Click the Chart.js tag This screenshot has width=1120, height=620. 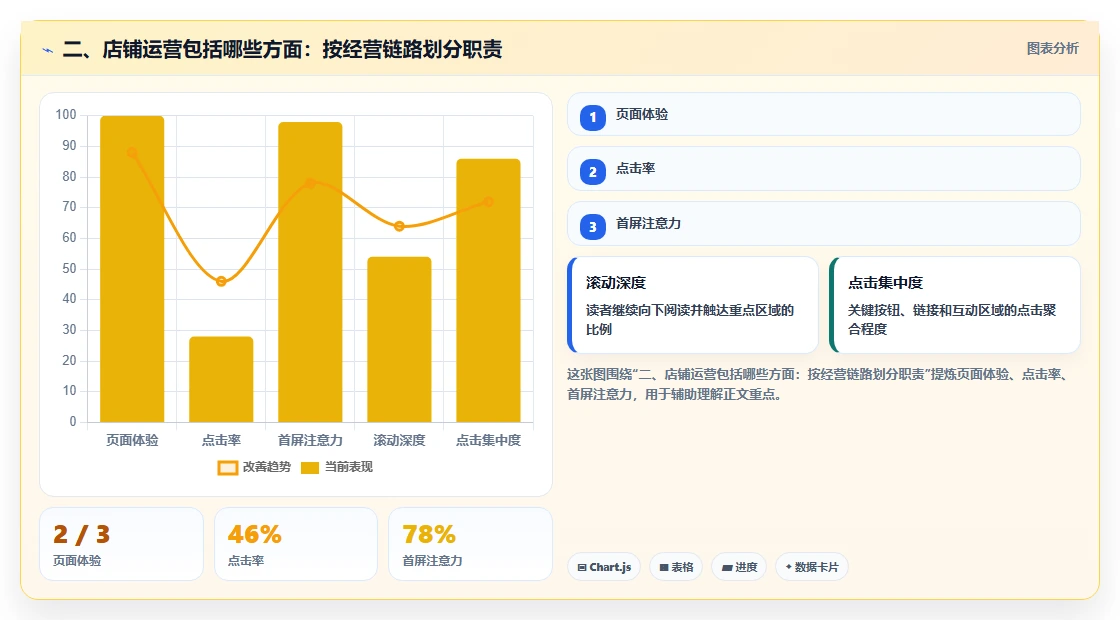(x=604, y=567)
